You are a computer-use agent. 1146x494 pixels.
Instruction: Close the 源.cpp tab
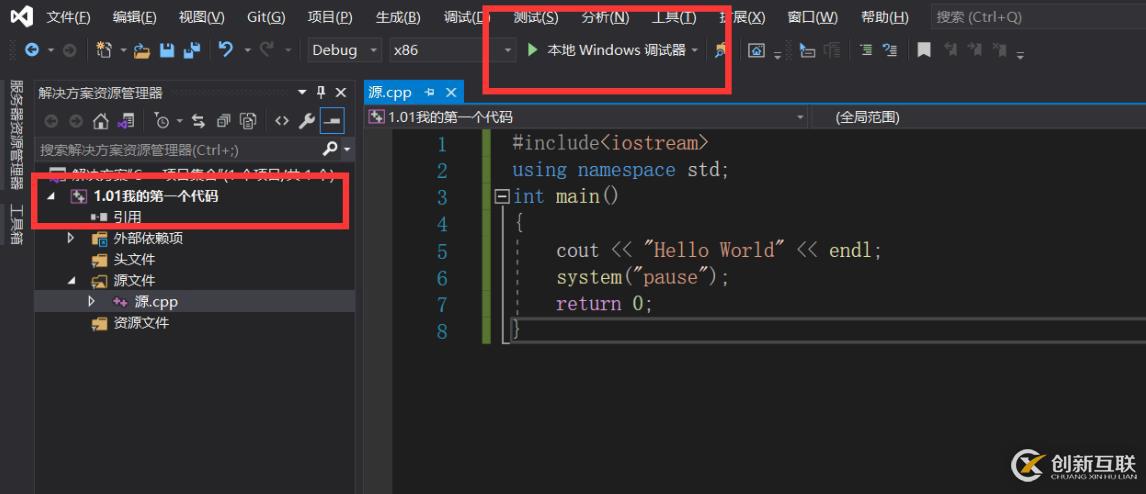(x=451, y=92)
